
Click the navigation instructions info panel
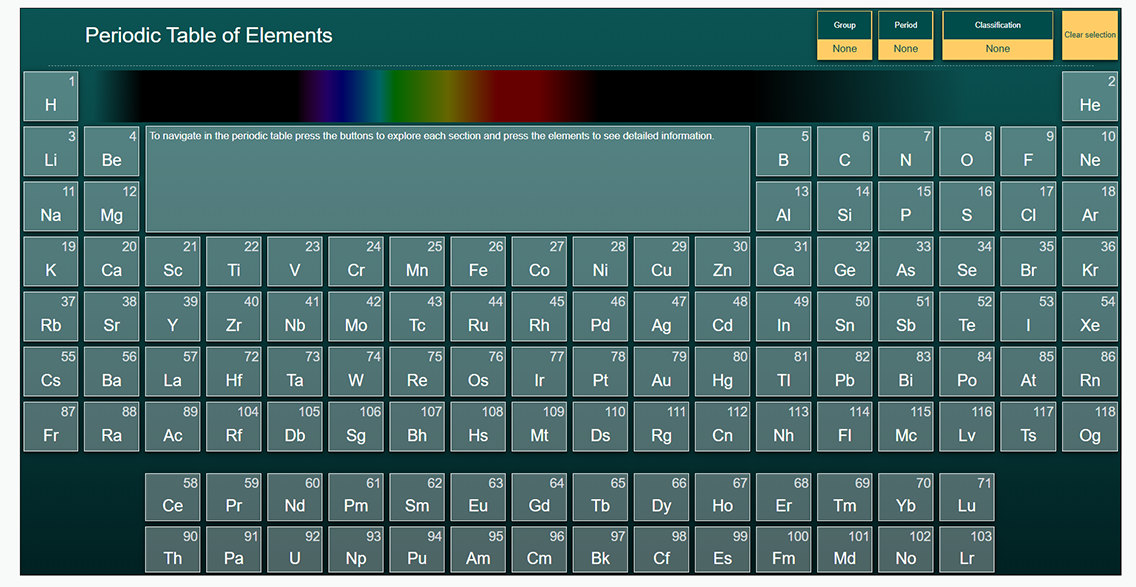coord(448,179)
